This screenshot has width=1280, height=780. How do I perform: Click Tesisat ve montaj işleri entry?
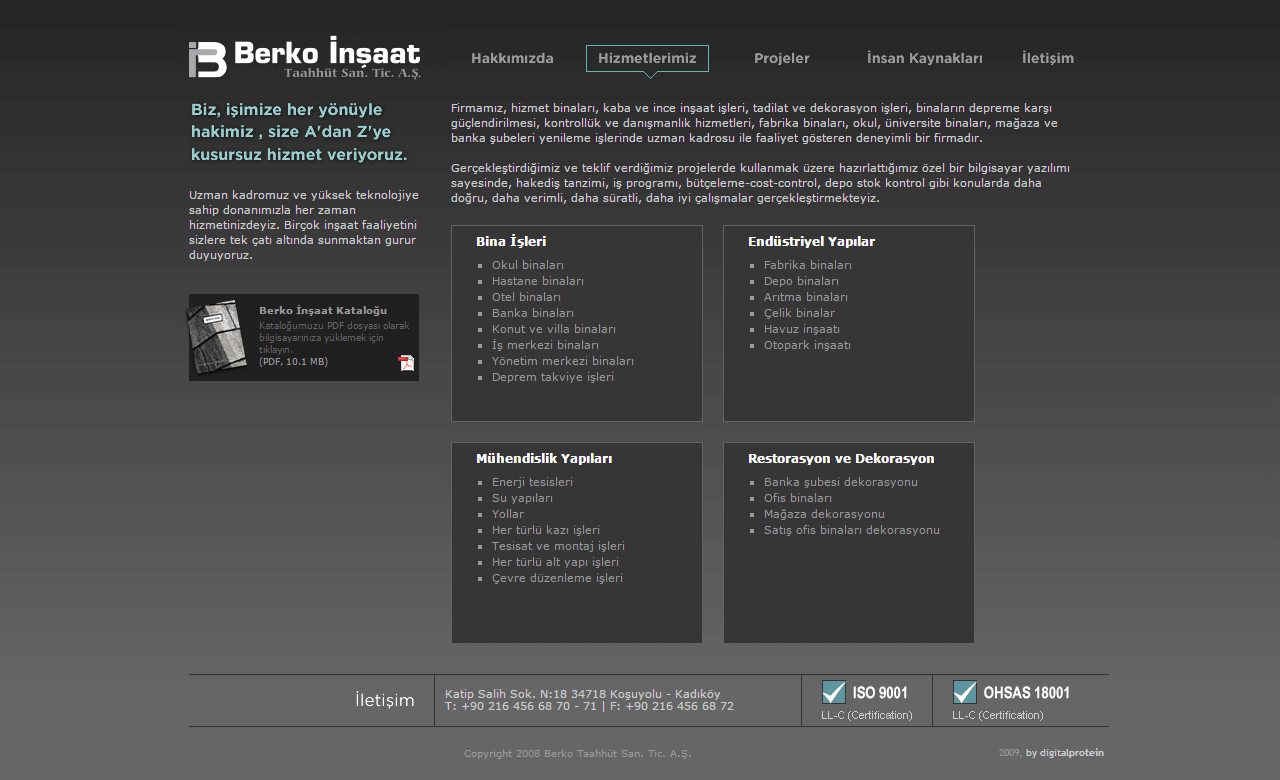(x=558, y=546)
